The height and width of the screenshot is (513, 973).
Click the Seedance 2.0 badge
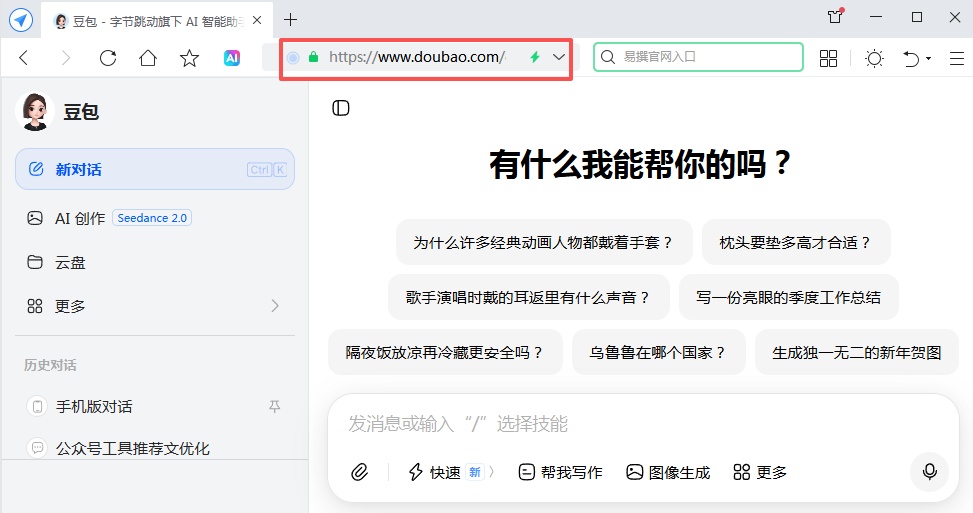coord(152,218)
